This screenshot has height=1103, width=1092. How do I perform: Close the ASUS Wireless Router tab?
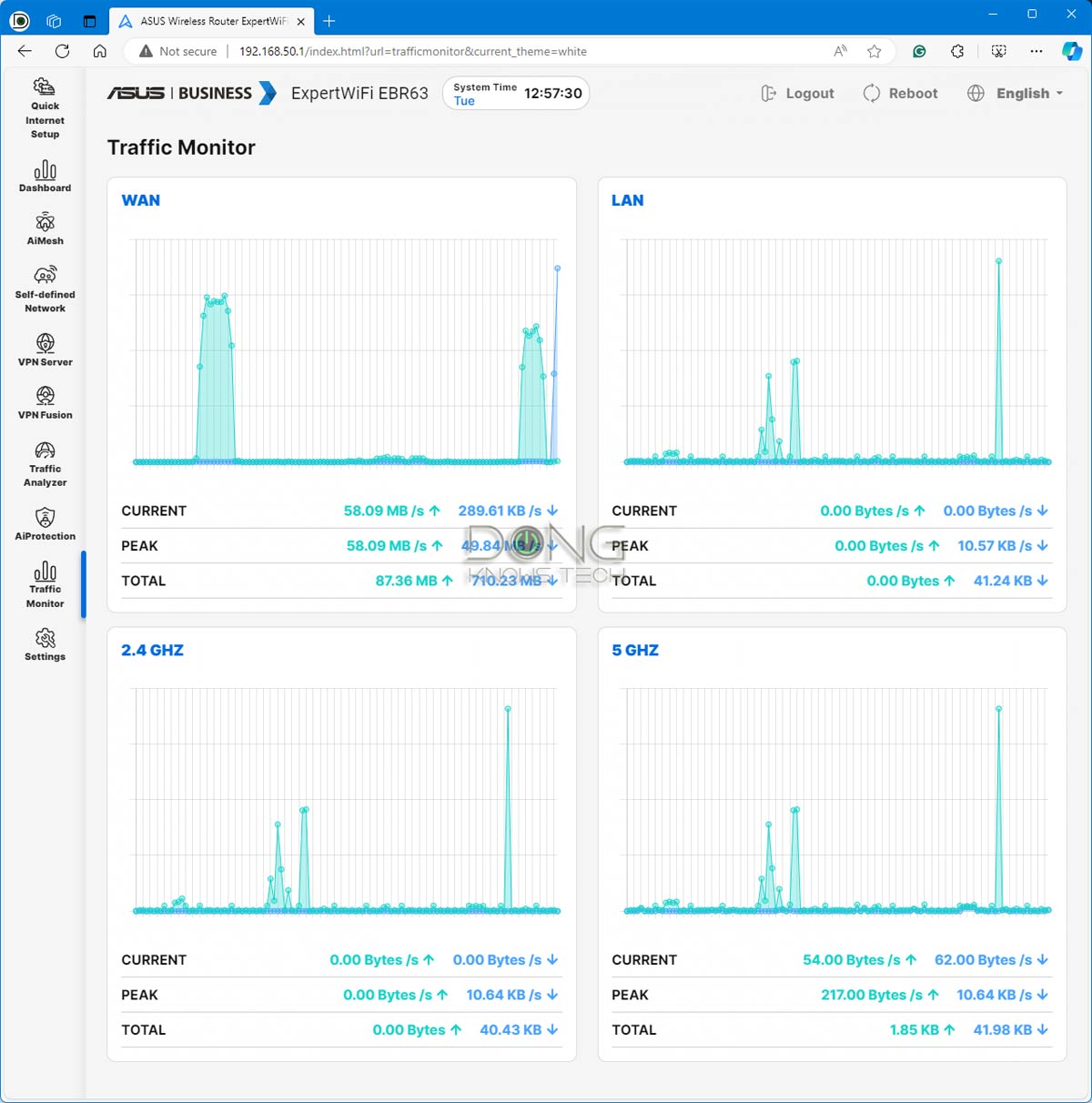[301, 21]
